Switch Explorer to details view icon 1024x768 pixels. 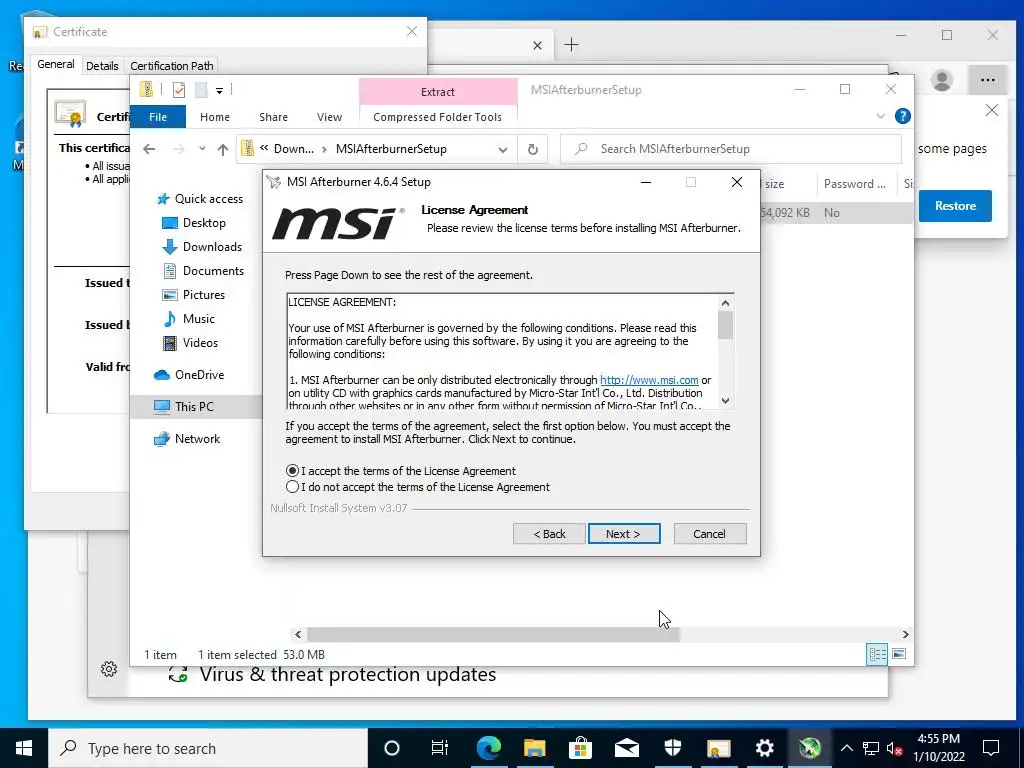tap(877, 654)
